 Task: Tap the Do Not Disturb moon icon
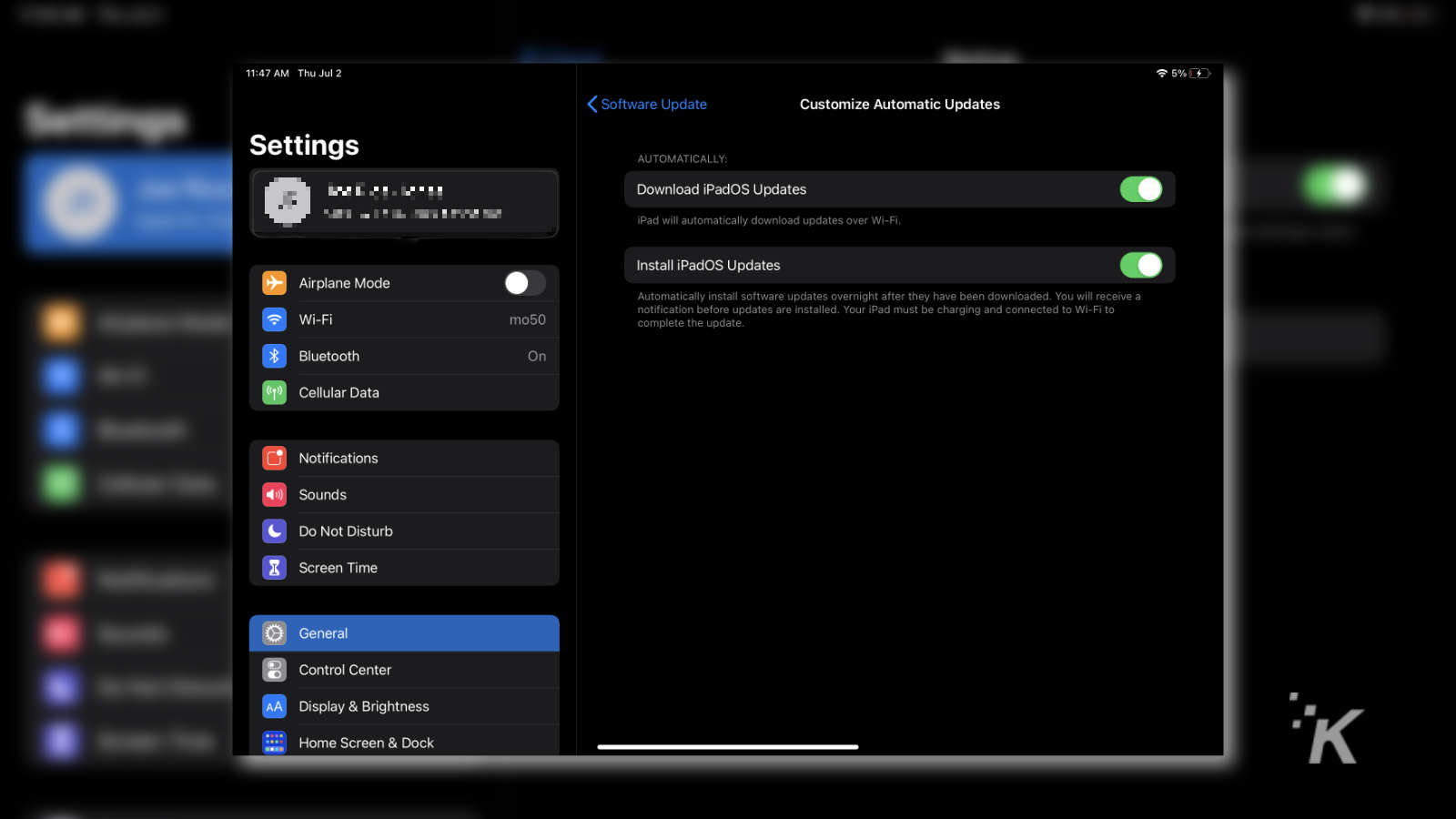point(274,531)
